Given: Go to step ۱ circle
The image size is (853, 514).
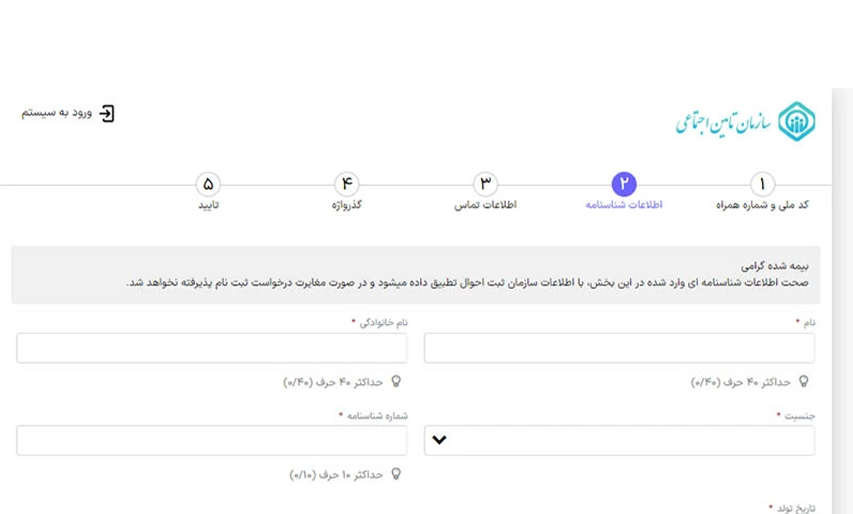Looking at the screenshot, I should coord(762,184).
